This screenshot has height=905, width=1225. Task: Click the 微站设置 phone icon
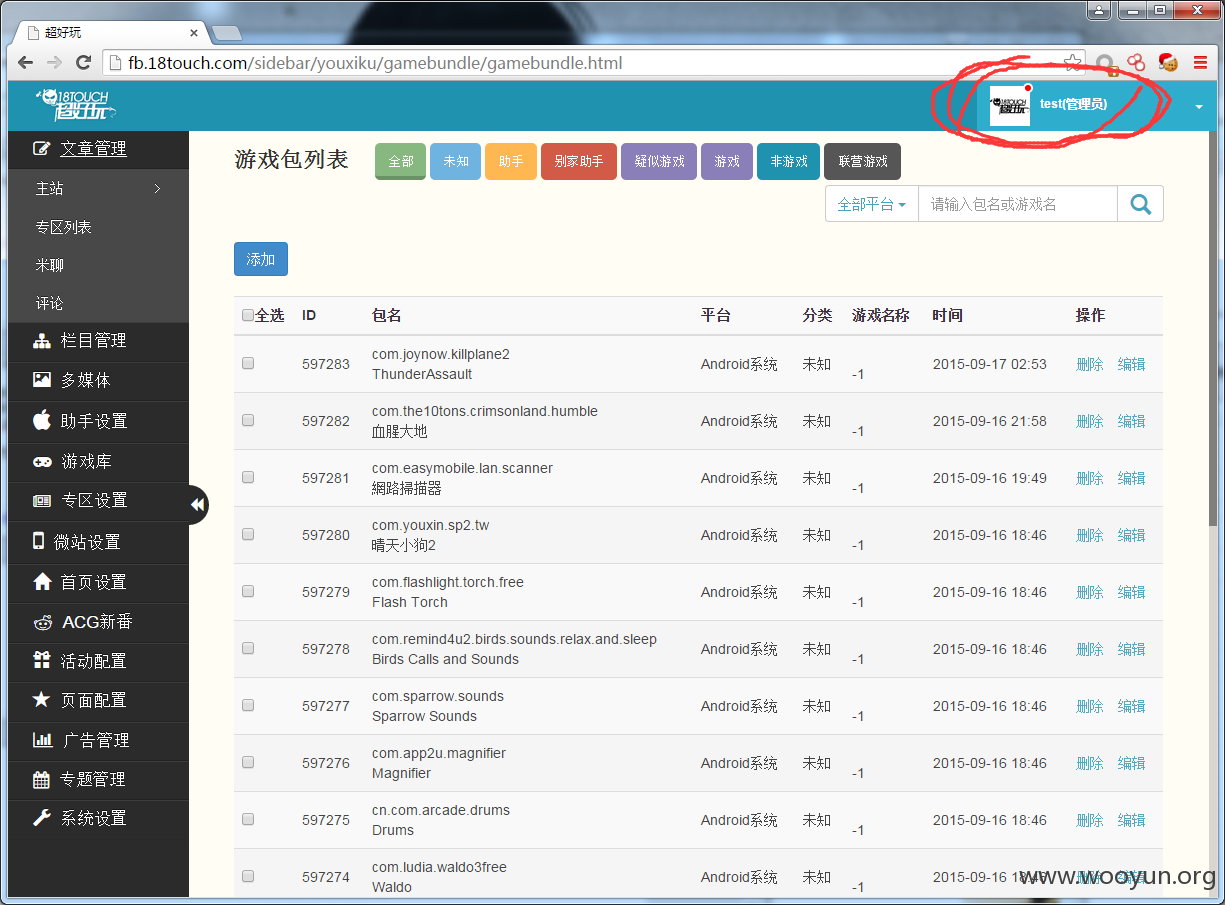(x=39, y=541)
